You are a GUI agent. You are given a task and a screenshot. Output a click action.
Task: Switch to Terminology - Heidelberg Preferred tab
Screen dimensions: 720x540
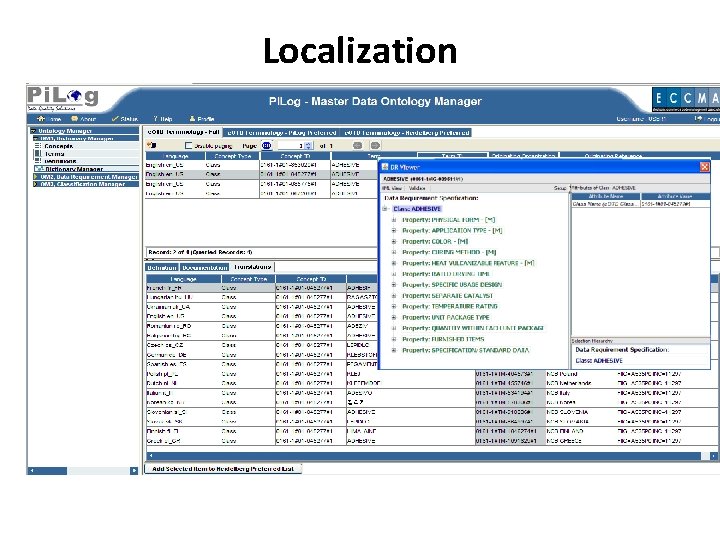click(x=407, y=133)
